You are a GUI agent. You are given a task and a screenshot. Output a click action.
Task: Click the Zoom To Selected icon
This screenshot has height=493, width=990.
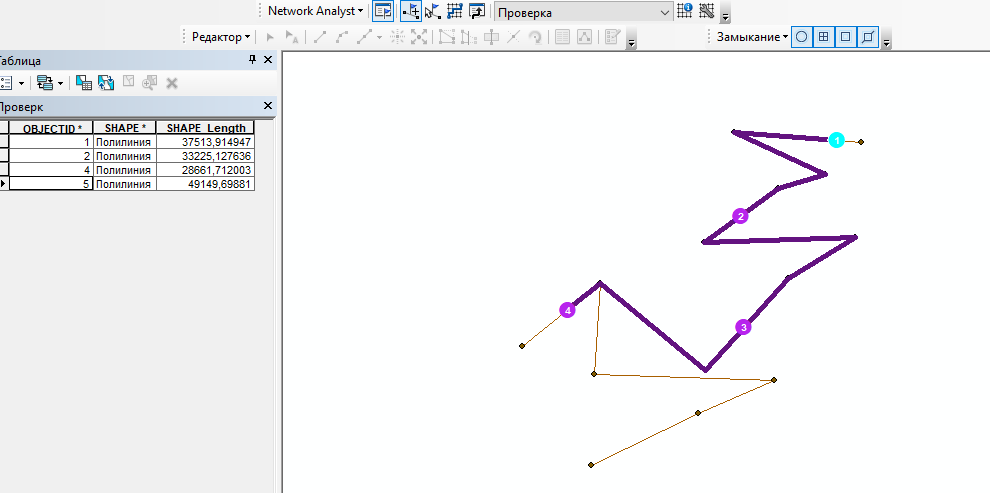150,82
